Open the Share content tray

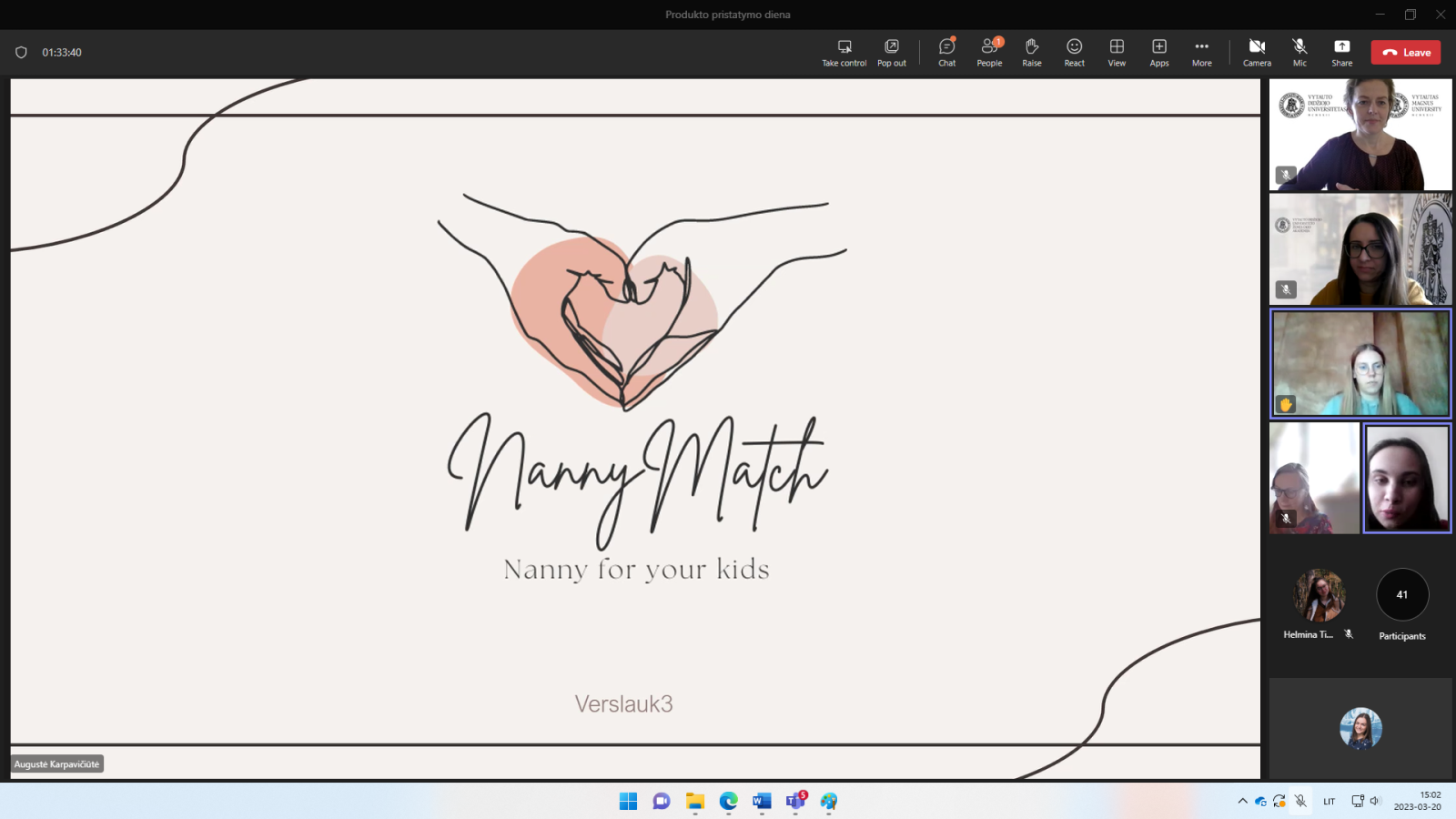click(1341, 52)
